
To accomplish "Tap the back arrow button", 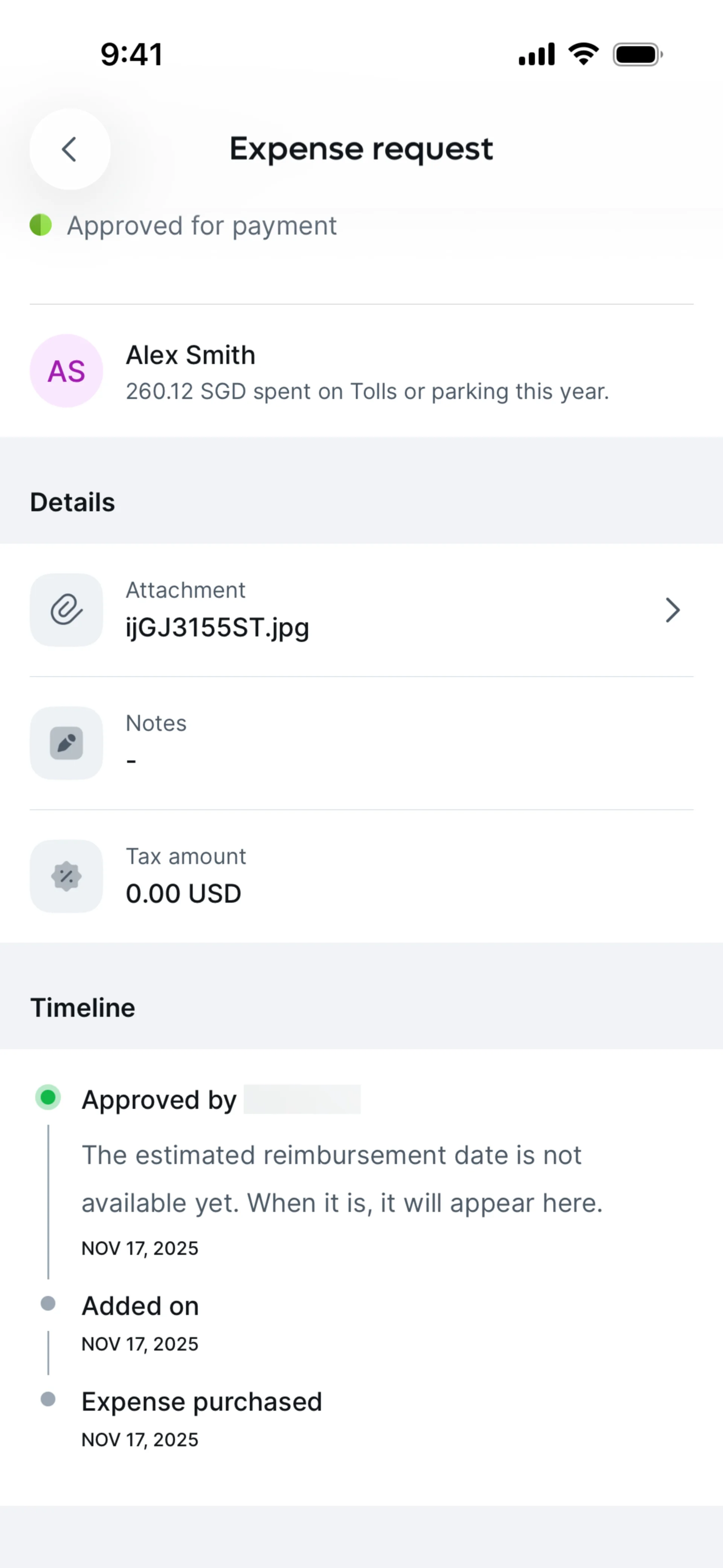I will [x=70, y=149].
